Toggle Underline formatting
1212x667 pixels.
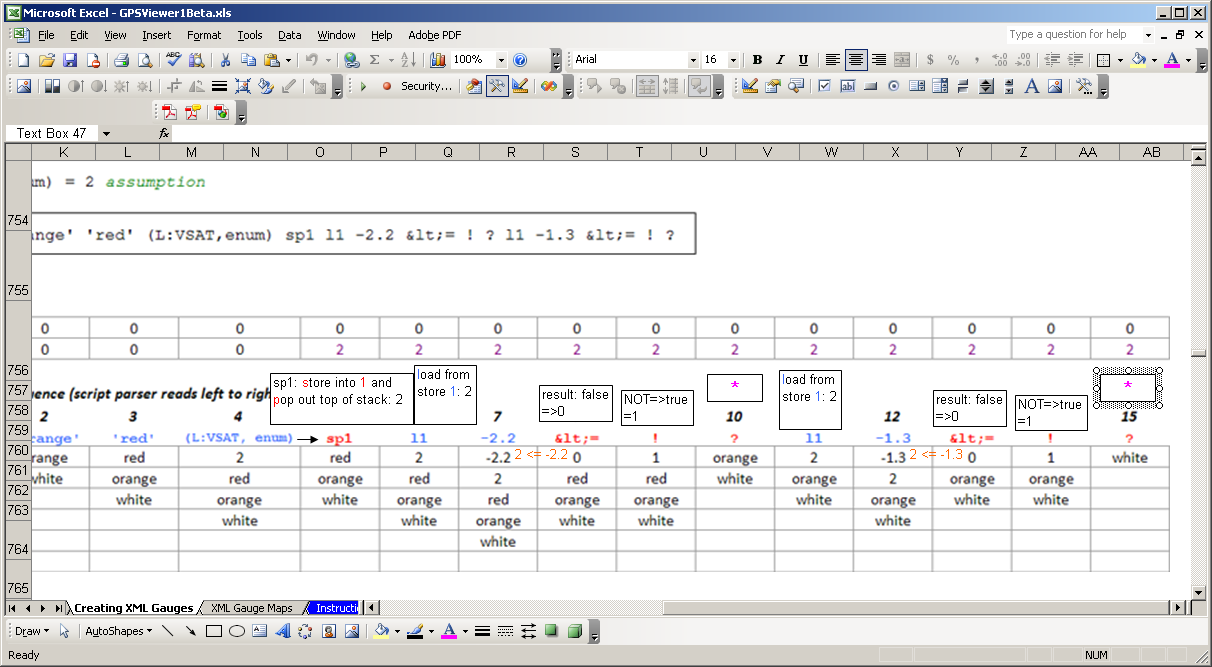click(803, 60)
